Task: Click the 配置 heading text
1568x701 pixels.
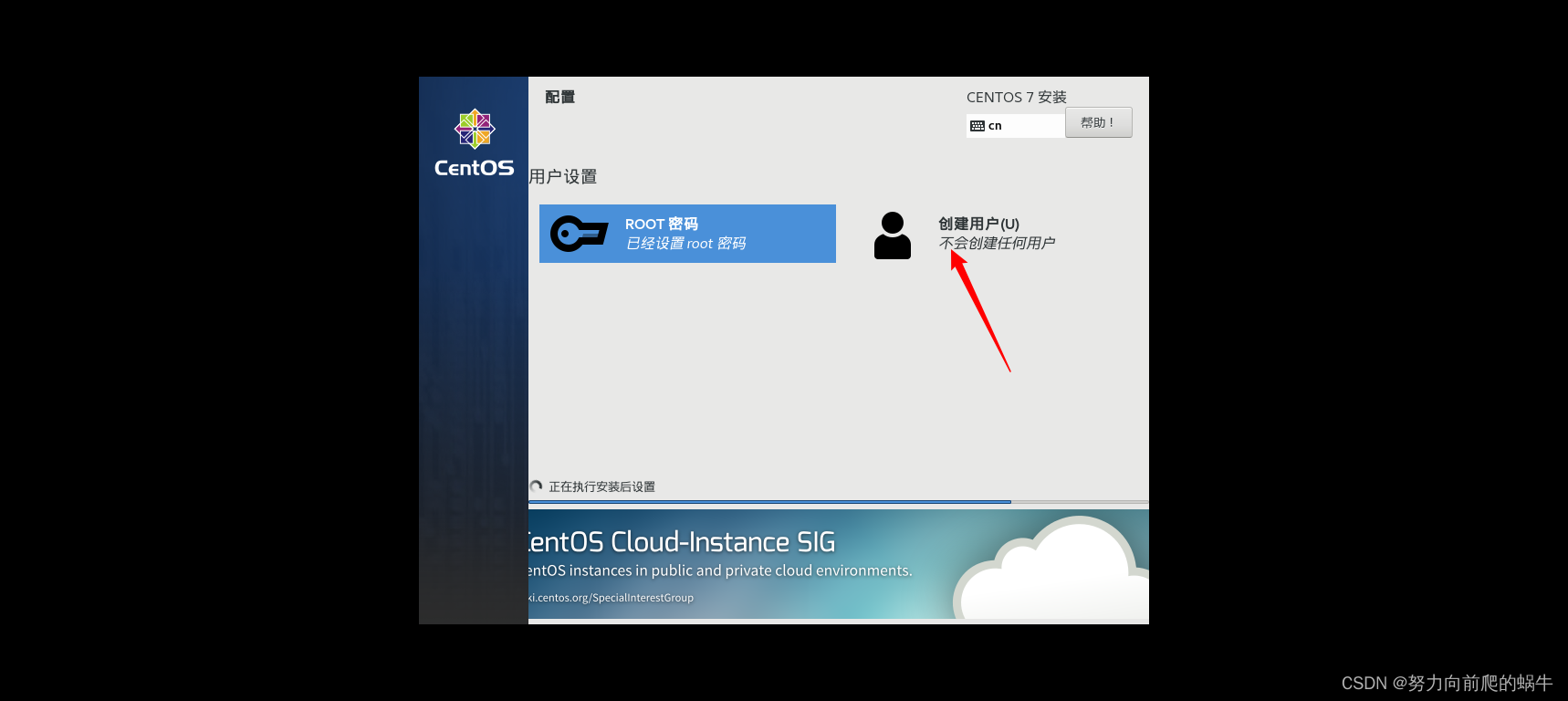Action: [559, 97]
